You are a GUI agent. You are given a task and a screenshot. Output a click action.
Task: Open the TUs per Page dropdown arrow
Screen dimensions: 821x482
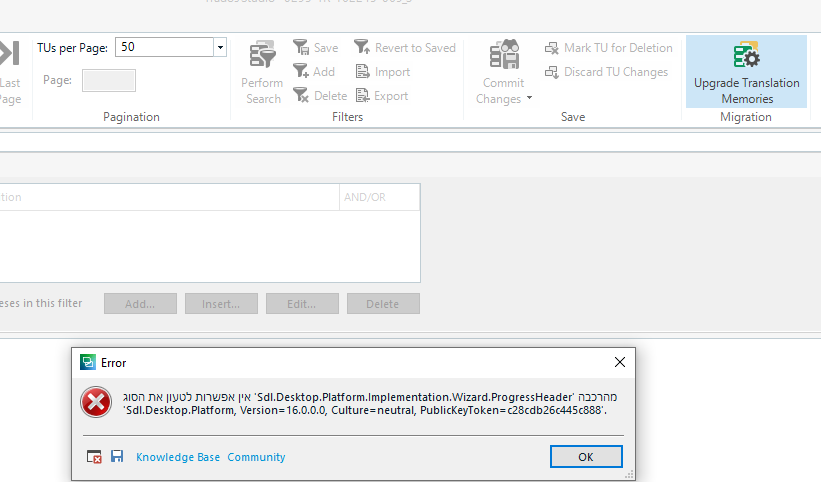pos(220,47)
